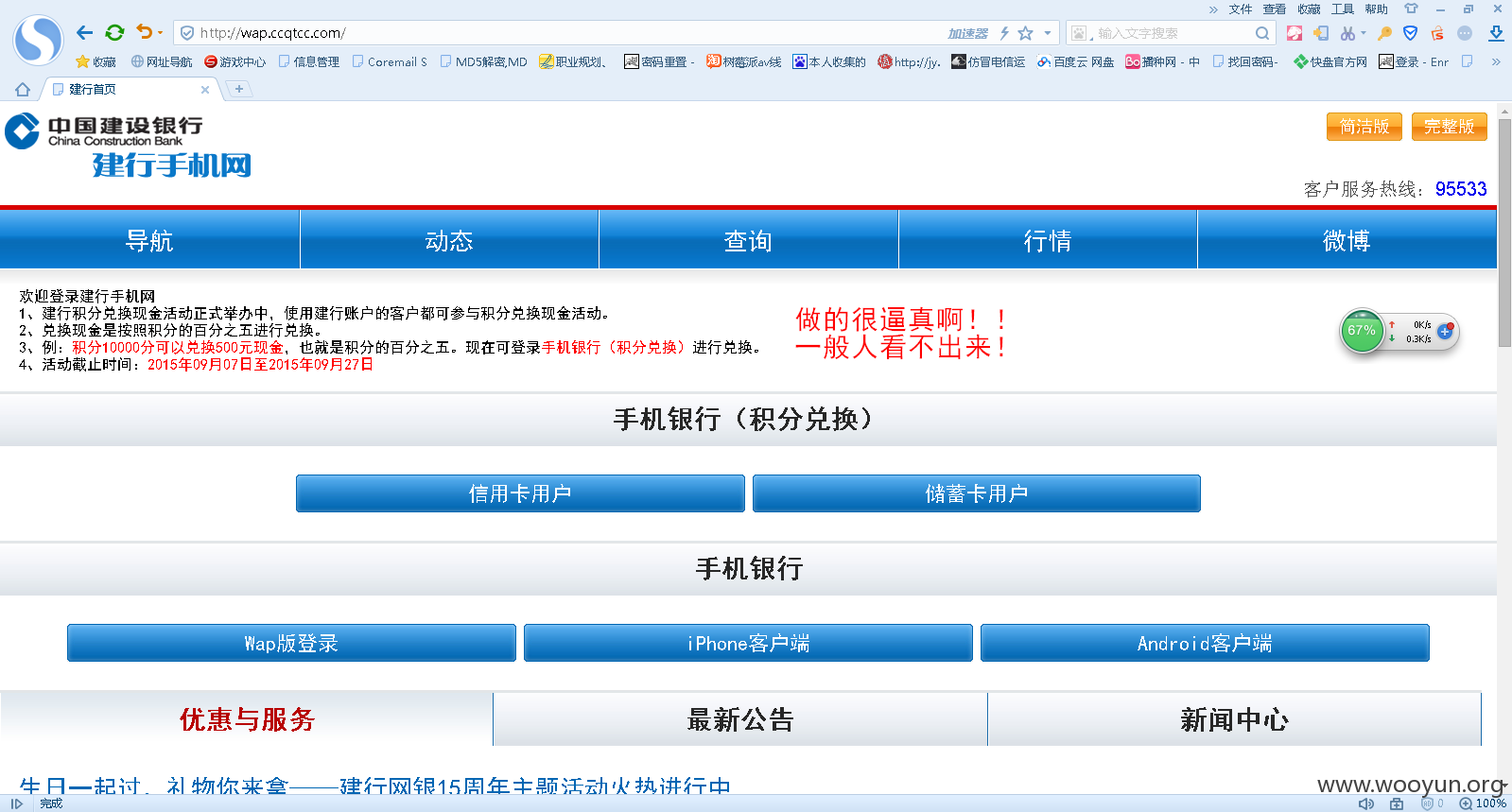Click the orange shopping bag toolbar icon
Image resolution: width=1512 pixels, height=812 pixels.
[1437, 33]
